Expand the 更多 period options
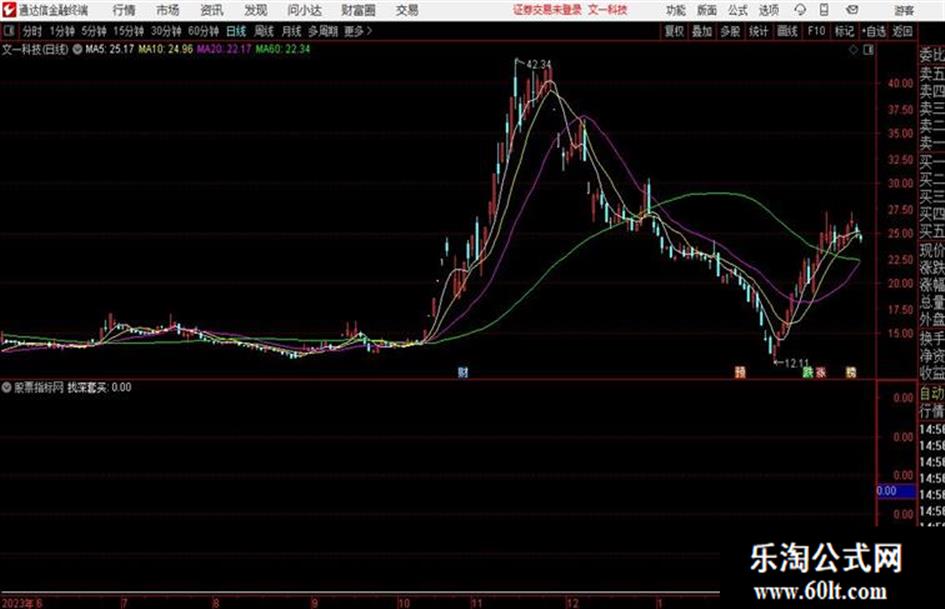 [358, 31]
